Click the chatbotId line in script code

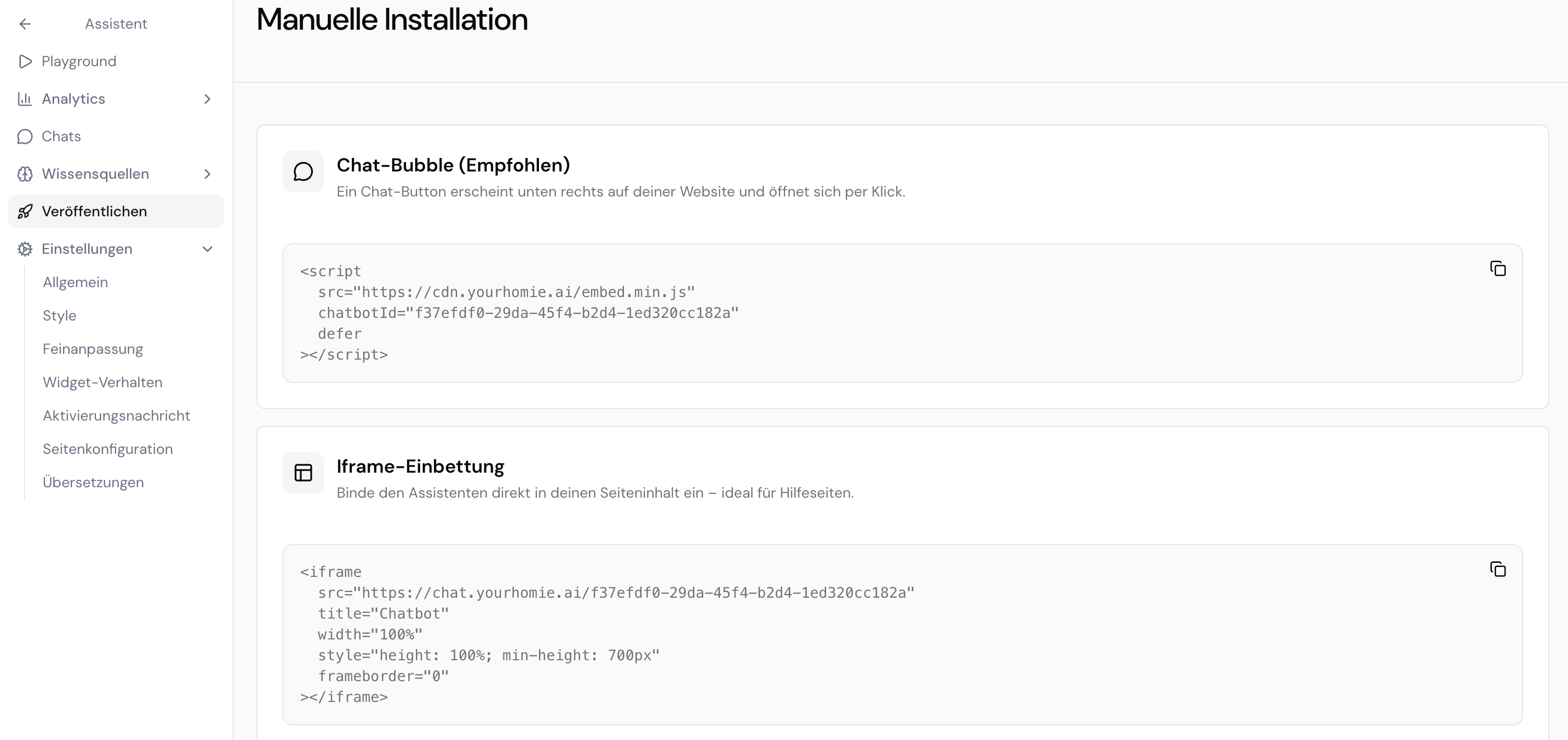click(x=529, y=313)
